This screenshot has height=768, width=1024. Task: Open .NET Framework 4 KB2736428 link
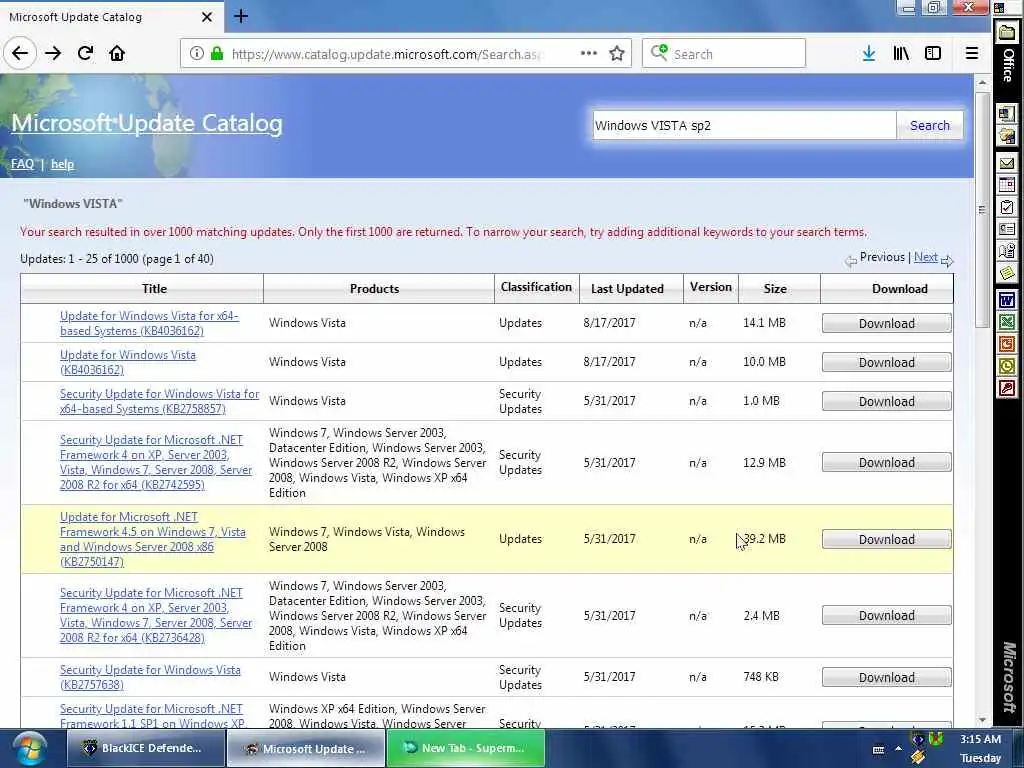pos(155,615)
